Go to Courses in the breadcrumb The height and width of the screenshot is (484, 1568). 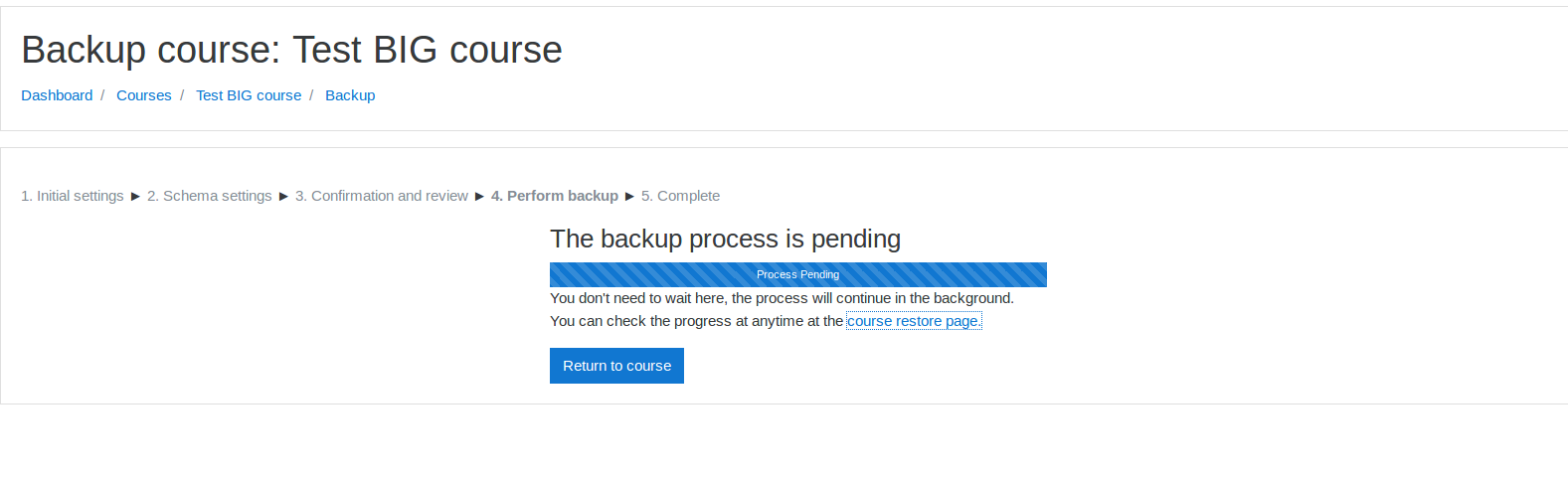pos(144,95)
